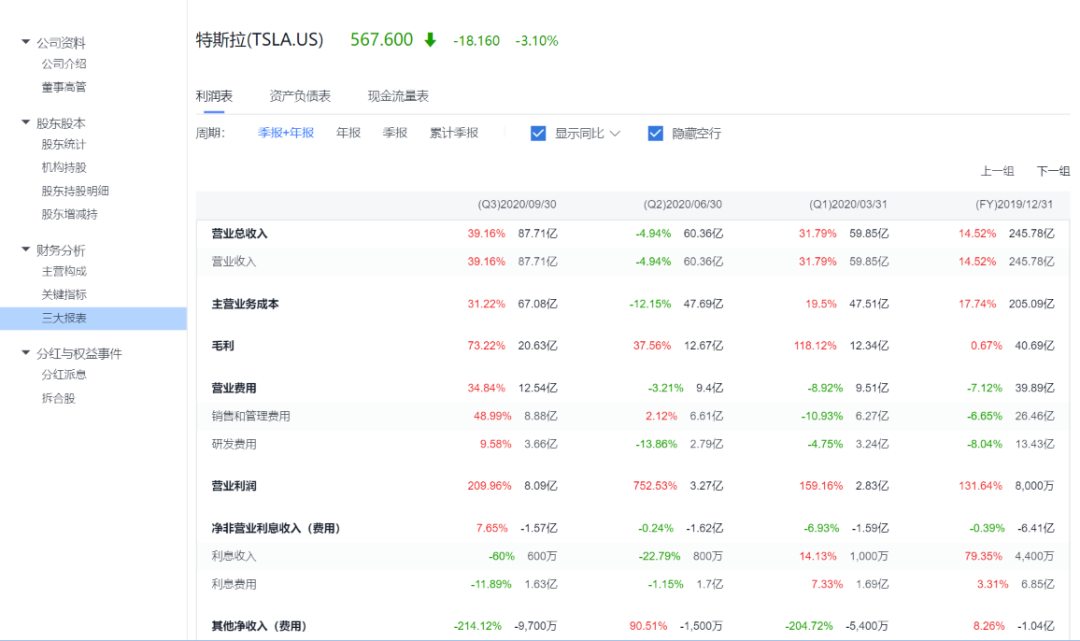Toggle the 隐藏空行 checkbox
Viewport: 1080px width, 641px height.
[655, 134]
